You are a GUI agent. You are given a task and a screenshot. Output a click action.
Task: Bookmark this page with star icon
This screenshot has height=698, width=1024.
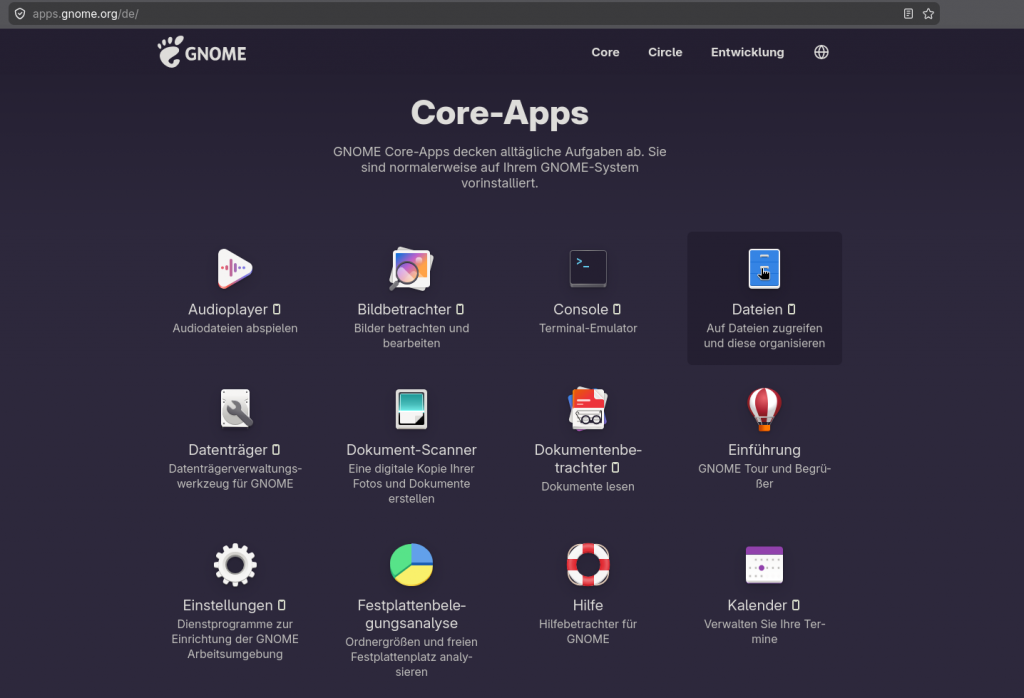[x=928, y=14]
